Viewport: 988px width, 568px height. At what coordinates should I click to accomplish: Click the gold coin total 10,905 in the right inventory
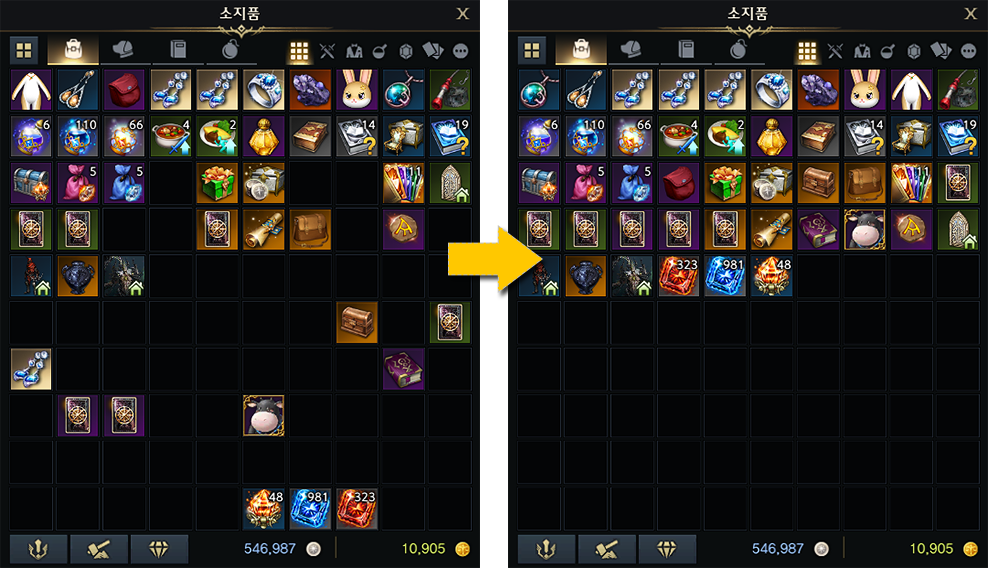(931, 548)
